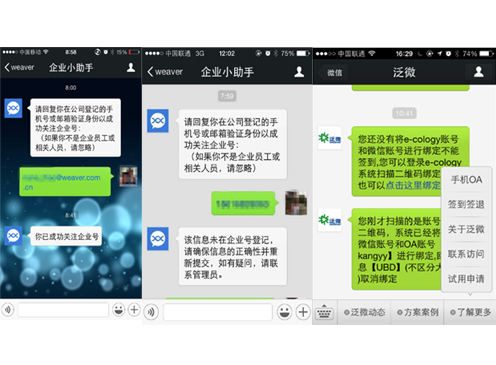Tap voice input icon in middle chat
Viewport: 496px width, 365px height.
pos(151,312)
